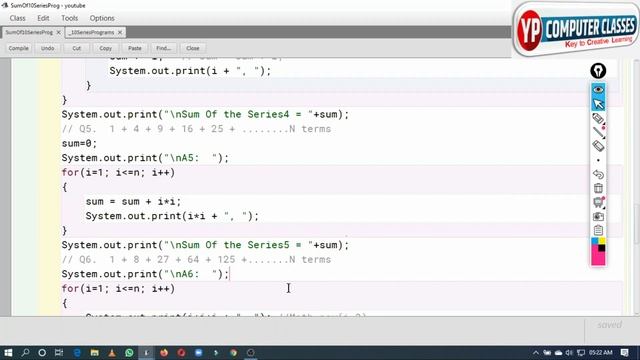
Task: Select the pencil line tool
Action: coord(598,132)
